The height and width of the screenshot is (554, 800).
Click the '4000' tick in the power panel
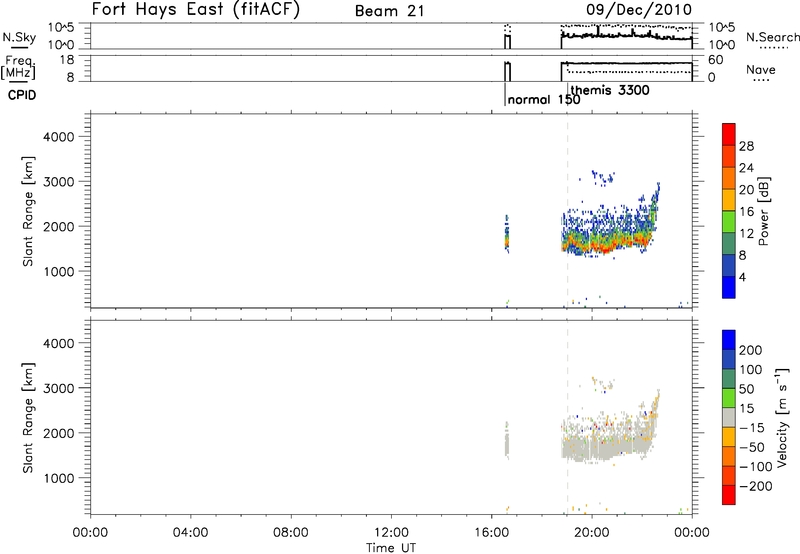click(59, 137)
